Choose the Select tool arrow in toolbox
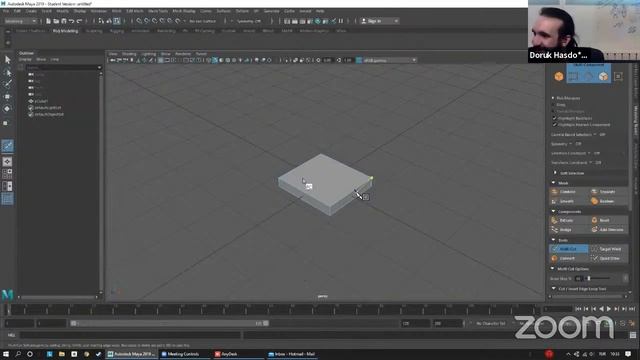Screen dimensions: 640x360 [x=7, y=60]
